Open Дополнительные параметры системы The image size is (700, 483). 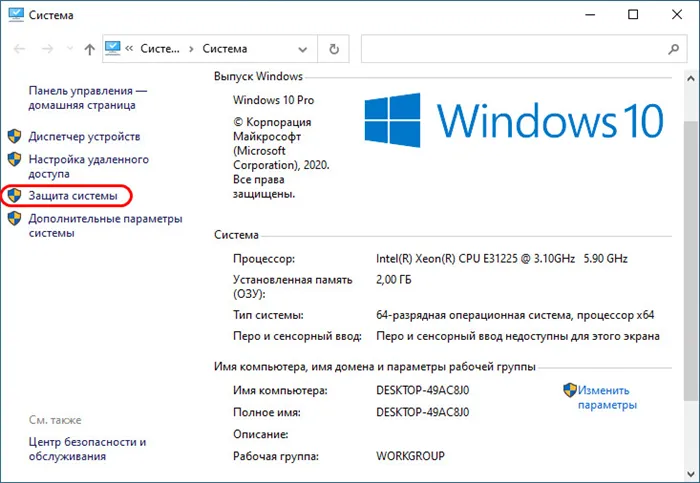tap(105, 225)
